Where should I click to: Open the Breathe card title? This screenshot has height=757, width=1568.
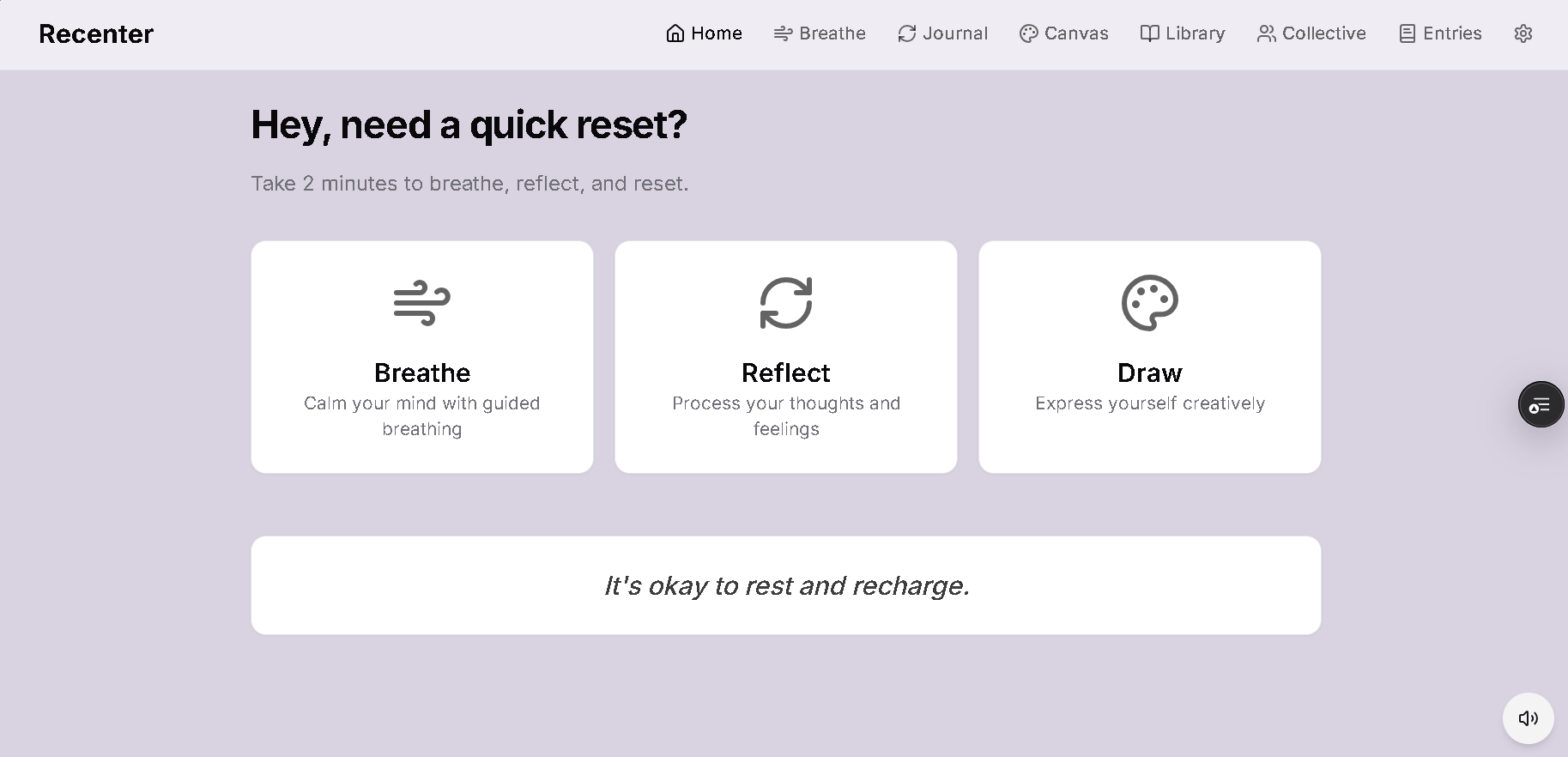point(422,372)
